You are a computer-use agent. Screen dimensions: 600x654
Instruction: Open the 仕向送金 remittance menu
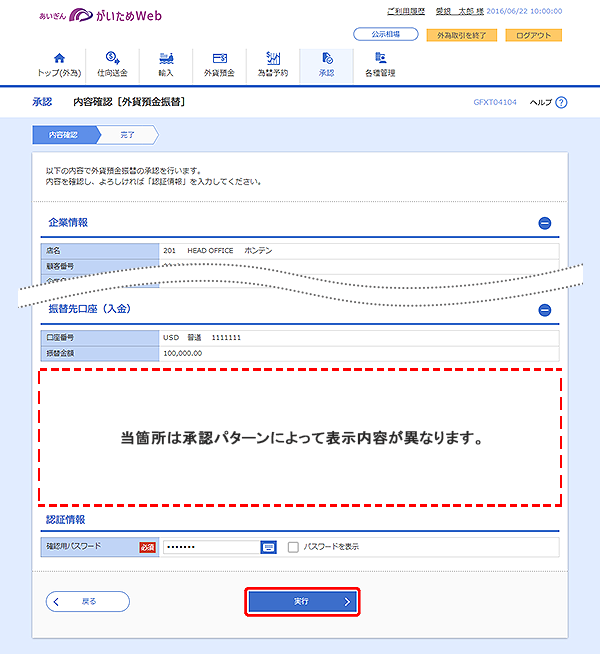coord(112,65)
